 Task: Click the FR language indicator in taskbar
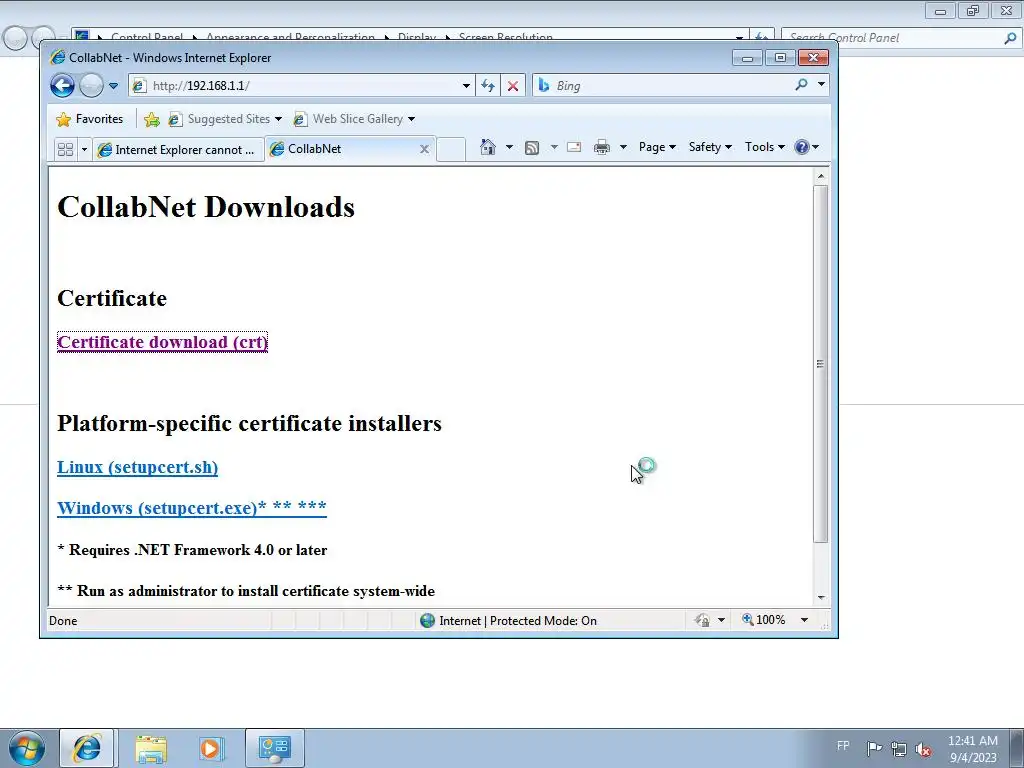tap(843, 746)
